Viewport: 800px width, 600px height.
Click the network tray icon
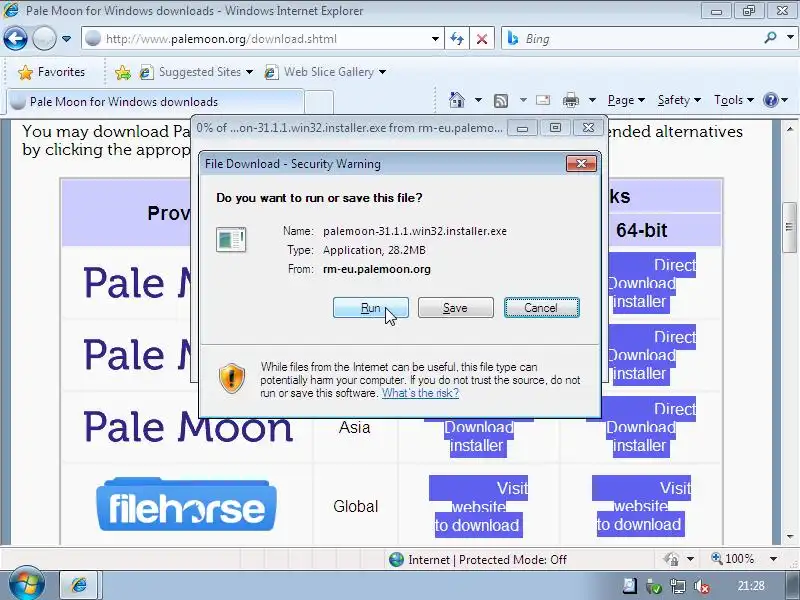pyautogui.click(x=678, y=586)
